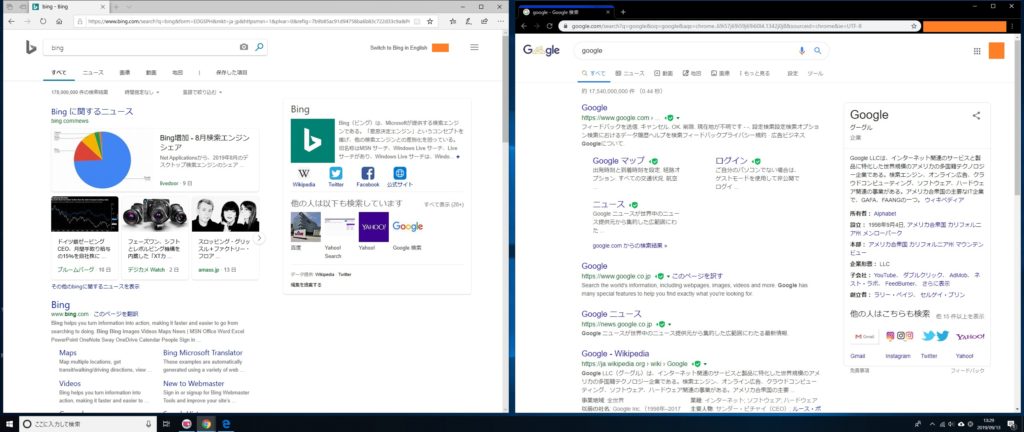Screen dimensions: 1024x432
Task: Open Gmail related search thumbnail
Action: click(x=865, y=336)
